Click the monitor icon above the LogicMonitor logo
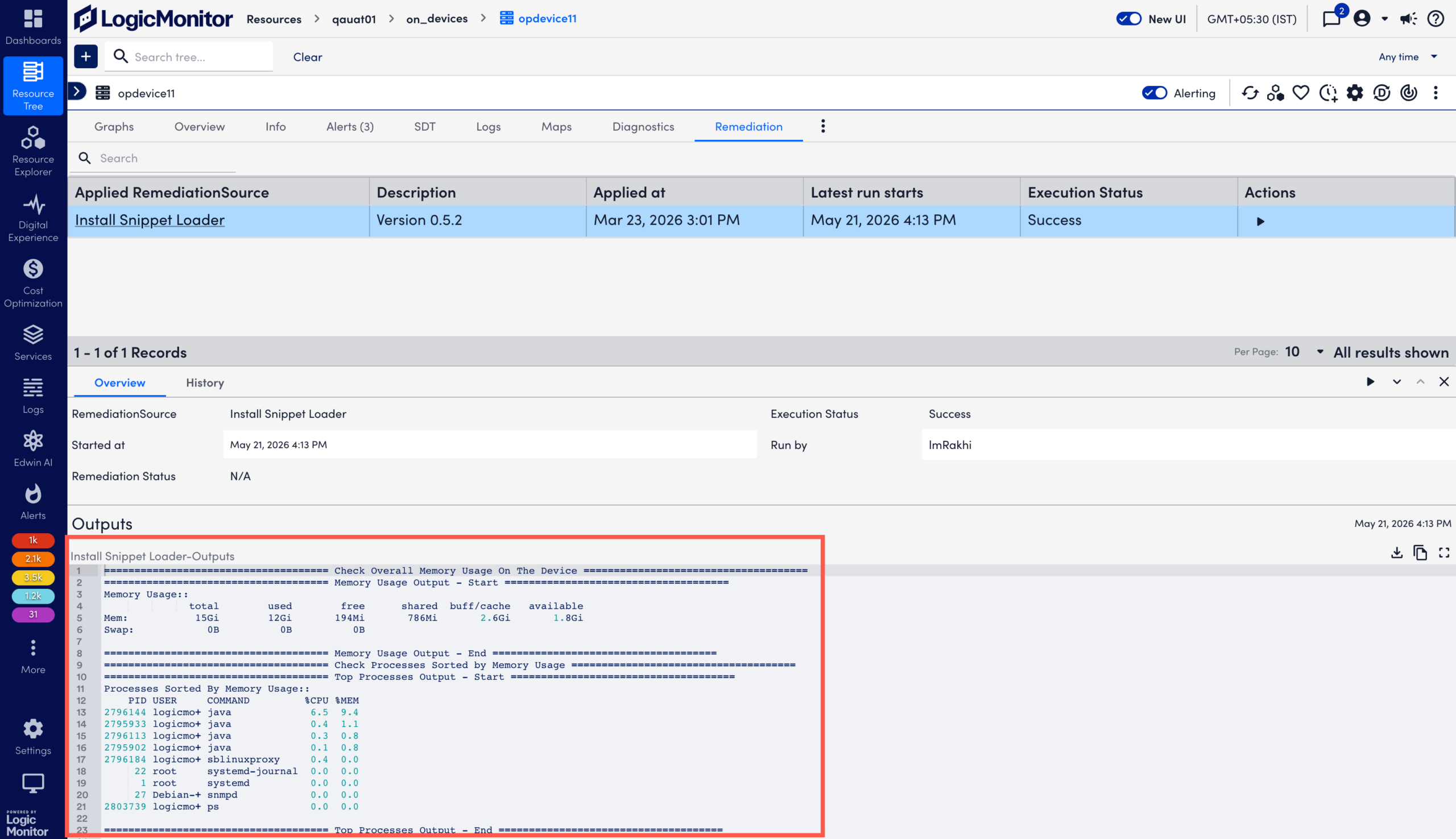The image size is (1456, 839). [x=33, y=783]
